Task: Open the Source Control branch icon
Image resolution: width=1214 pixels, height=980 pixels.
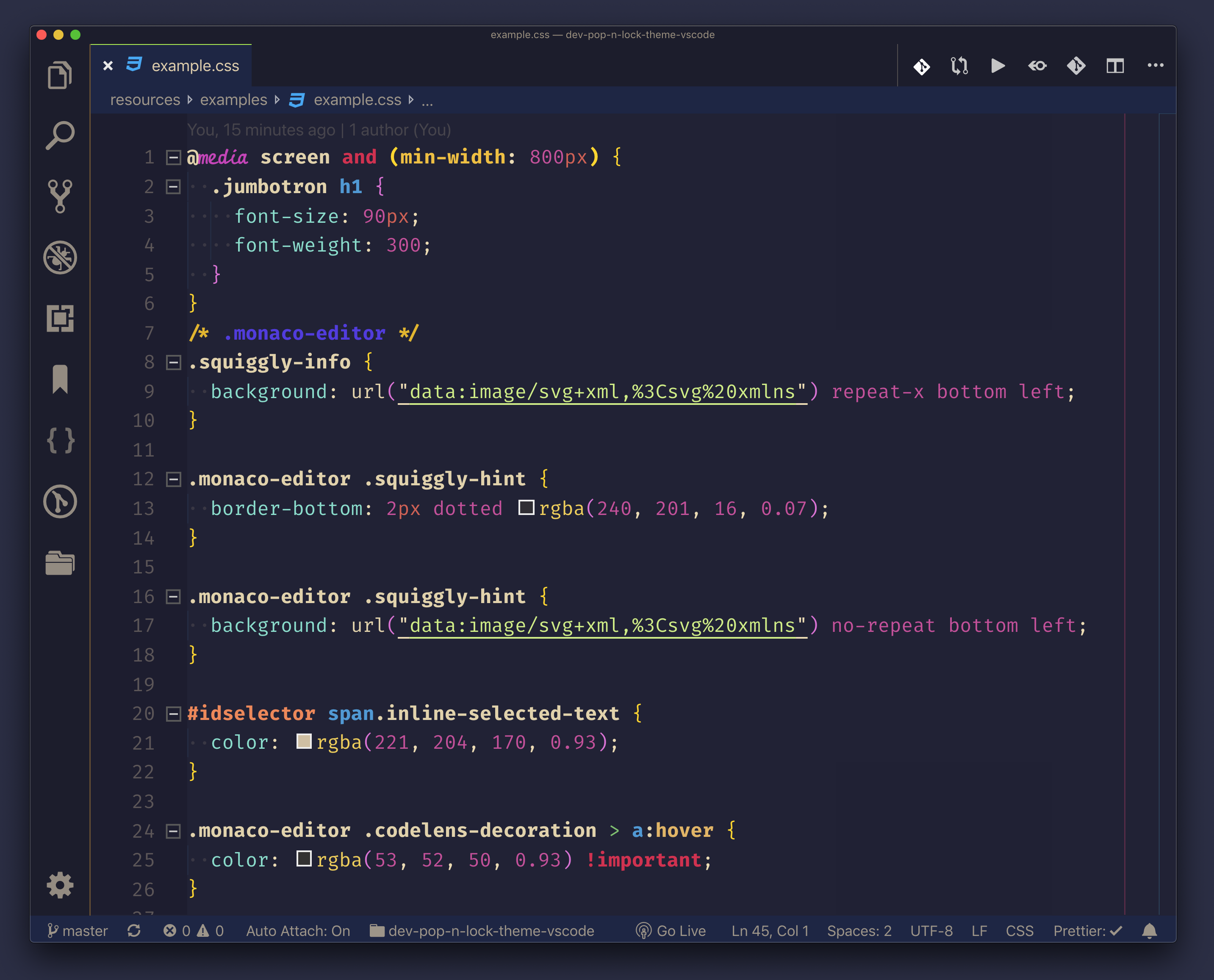Action: click(60, 196)
